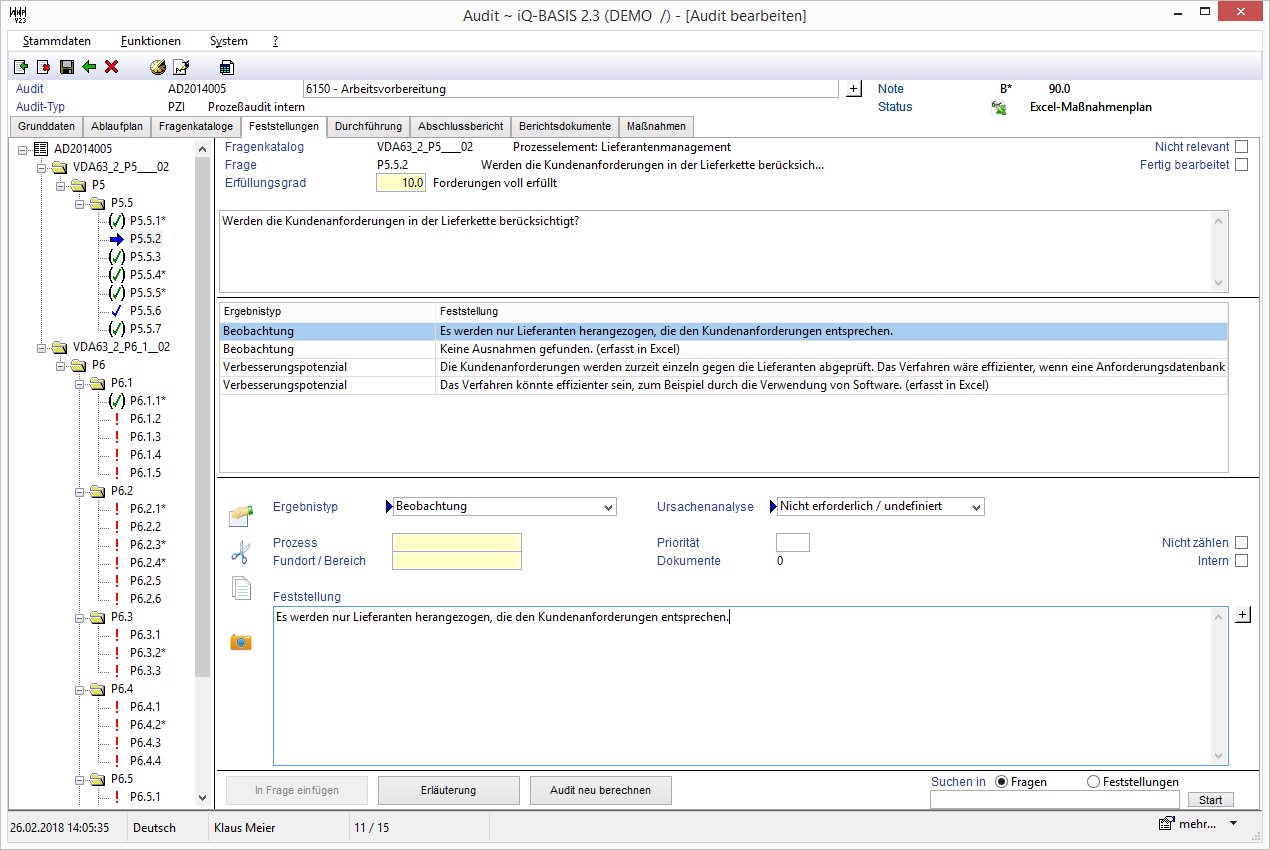Enable the Nicht zählen checkbox

point(1242,543)
